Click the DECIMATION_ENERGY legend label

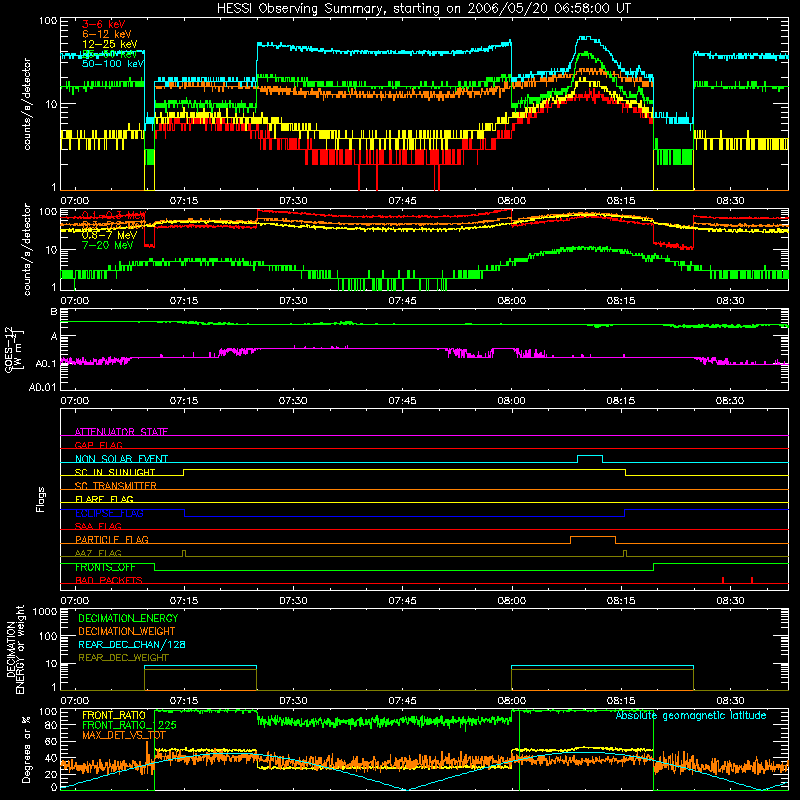pos(128,618)
